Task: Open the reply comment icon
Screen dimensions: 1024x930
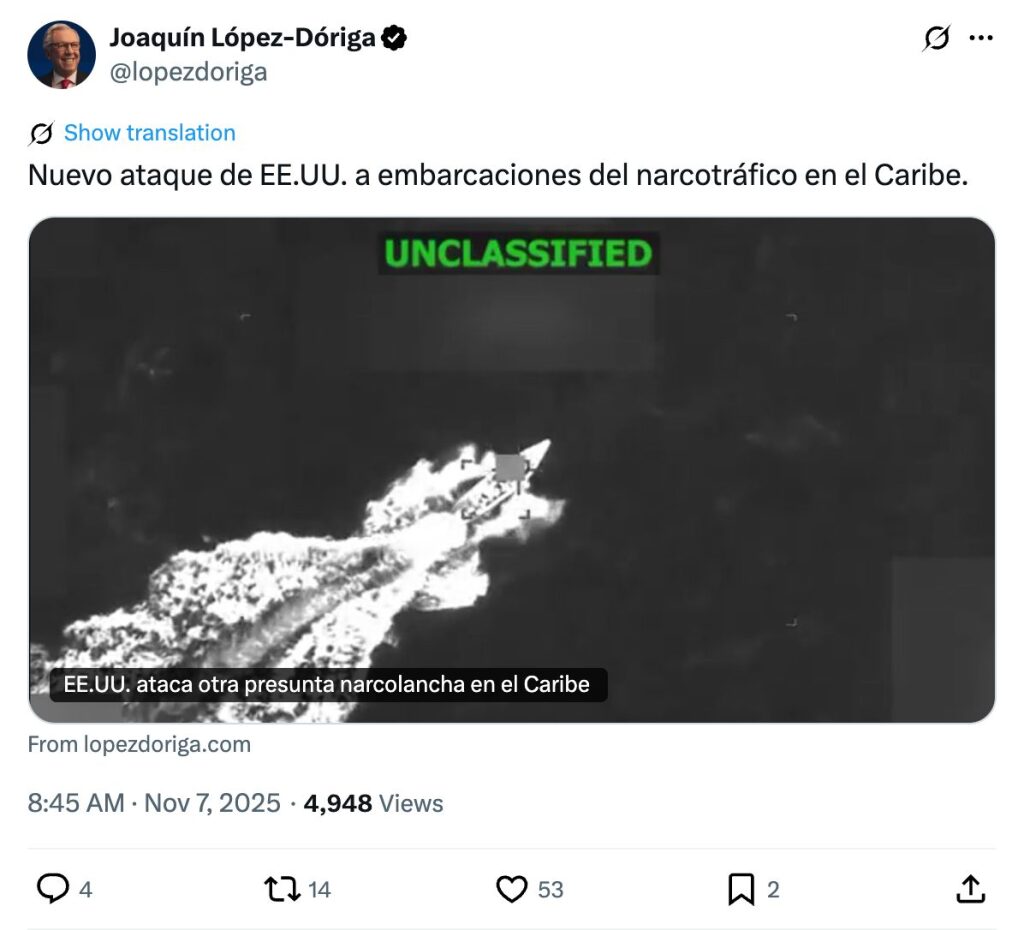Action: coord(53,888)
